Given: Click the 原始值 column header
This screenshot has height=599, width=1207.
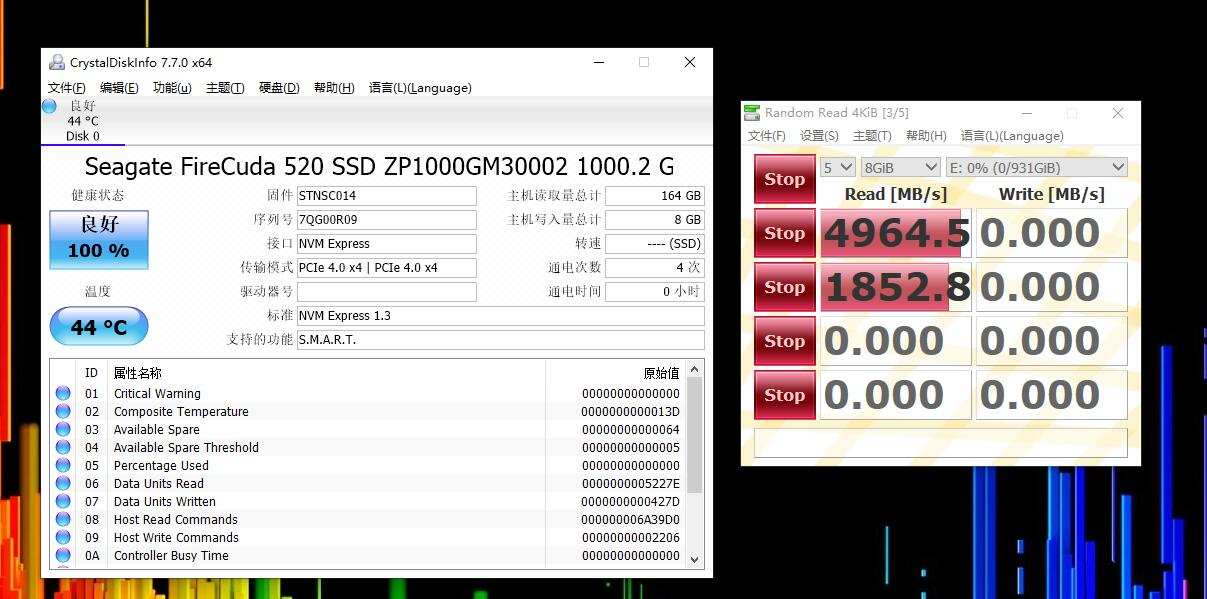Looking at the screenshot, I should tap(616, 373).
